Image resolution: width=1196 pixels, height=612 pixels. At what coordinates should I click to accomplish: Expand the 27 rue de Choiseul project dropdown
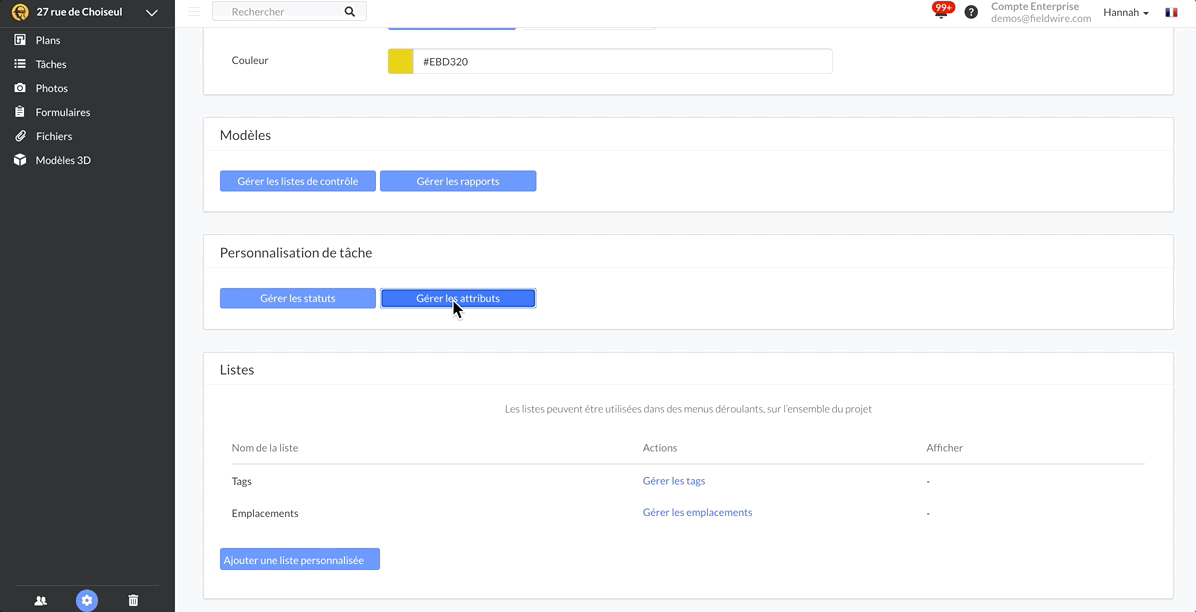coord(151,13)
